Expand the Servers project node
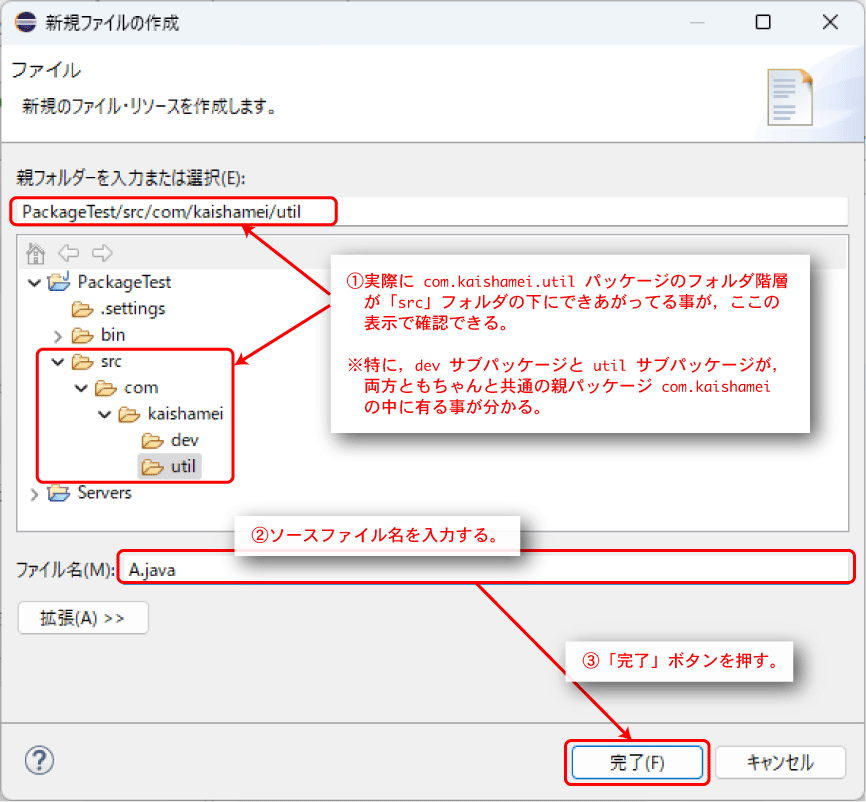The width and height of the screenshot is (866, 802). (x=35, y=494)
